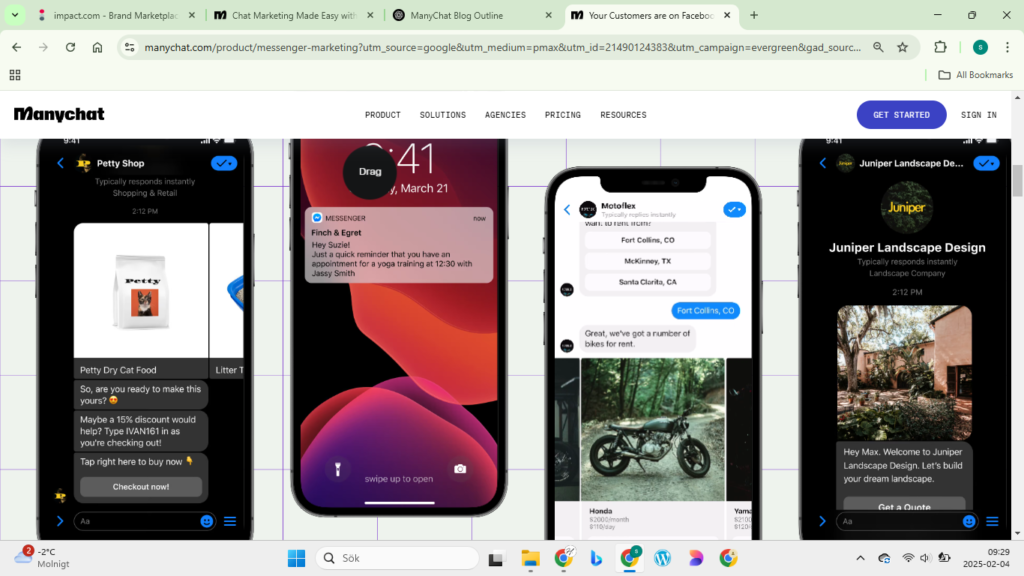
Task: Open the apps grid in bookmarks bar
Action: (x=15, y=75)
